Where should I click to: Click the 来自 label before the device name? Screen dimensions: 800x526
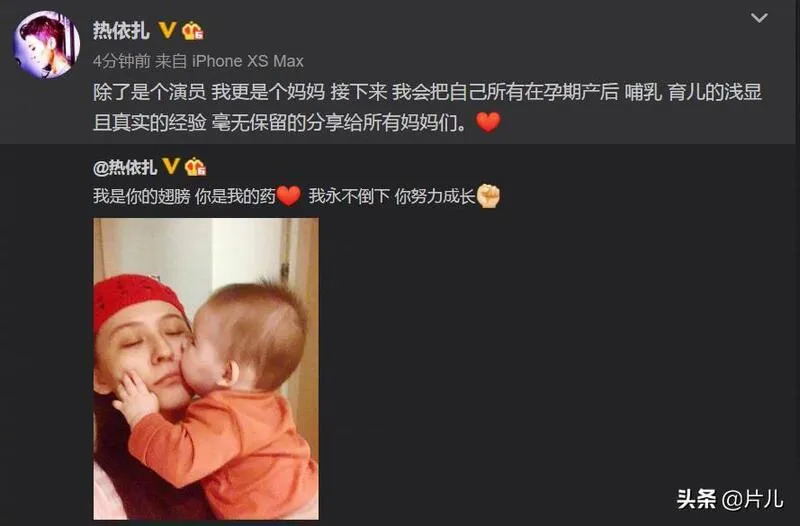pos(171,61)
